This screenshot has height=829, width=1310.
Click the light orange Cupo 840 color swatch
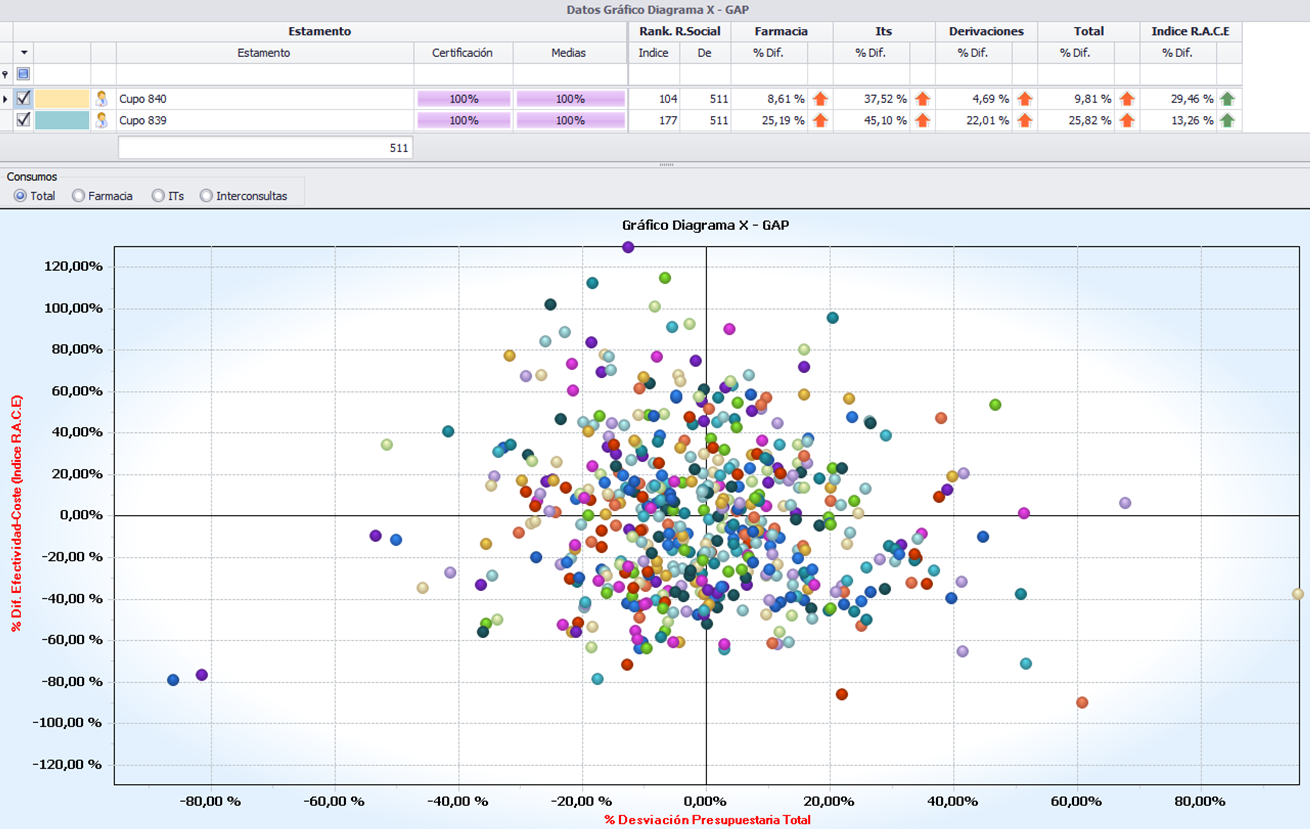62,99
